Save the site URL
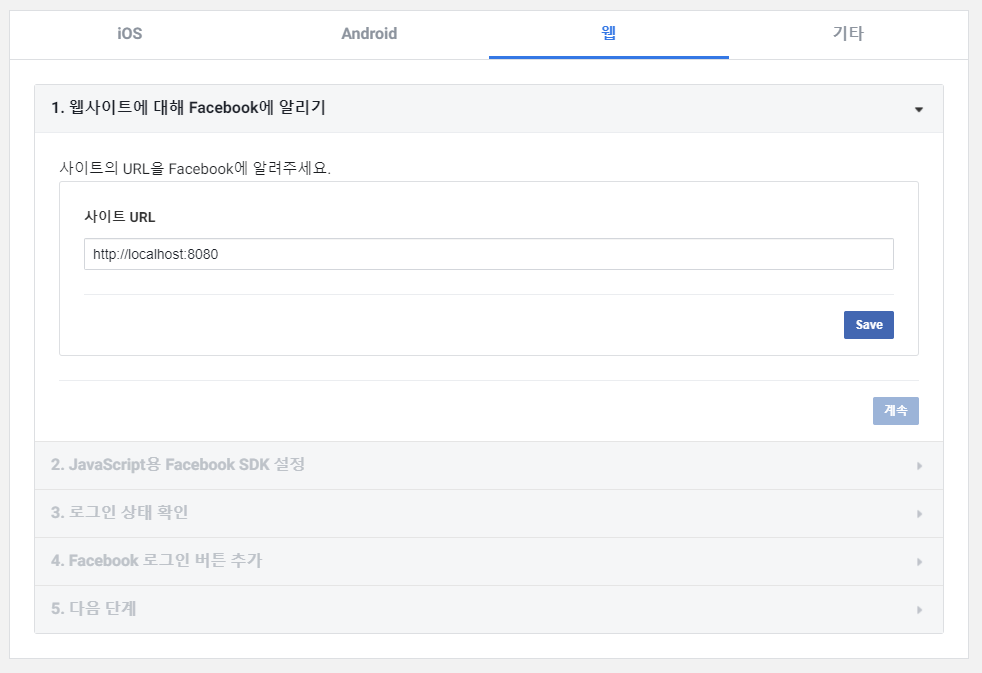 pyautogui.click(x=869, y=325)
